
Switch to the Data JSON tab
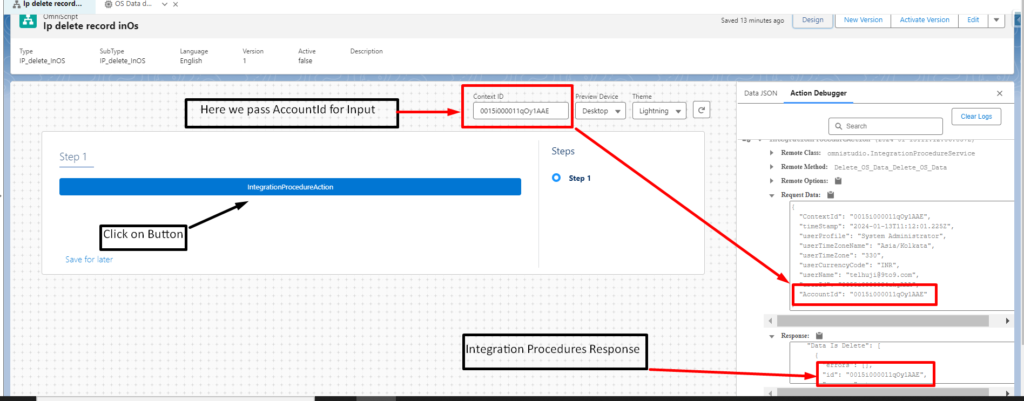(x=761, y=93)
